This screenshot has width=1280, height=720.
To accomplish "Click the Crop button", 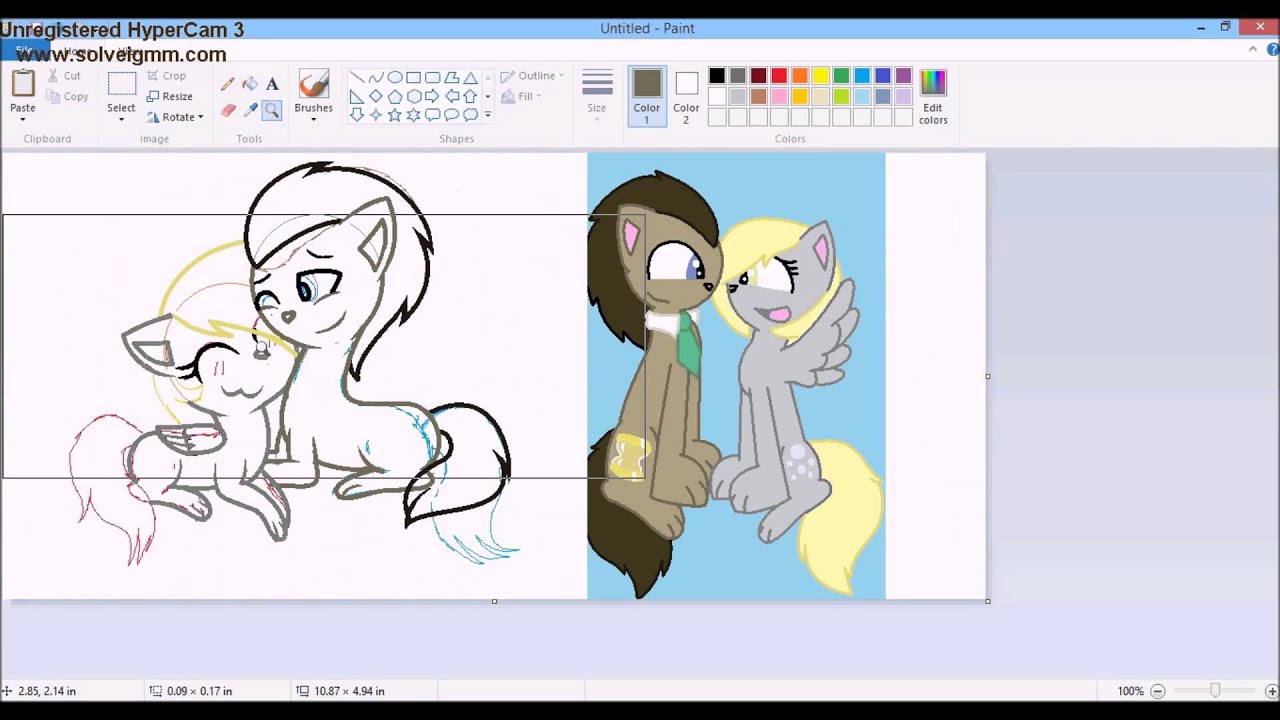I will [166, 76].
